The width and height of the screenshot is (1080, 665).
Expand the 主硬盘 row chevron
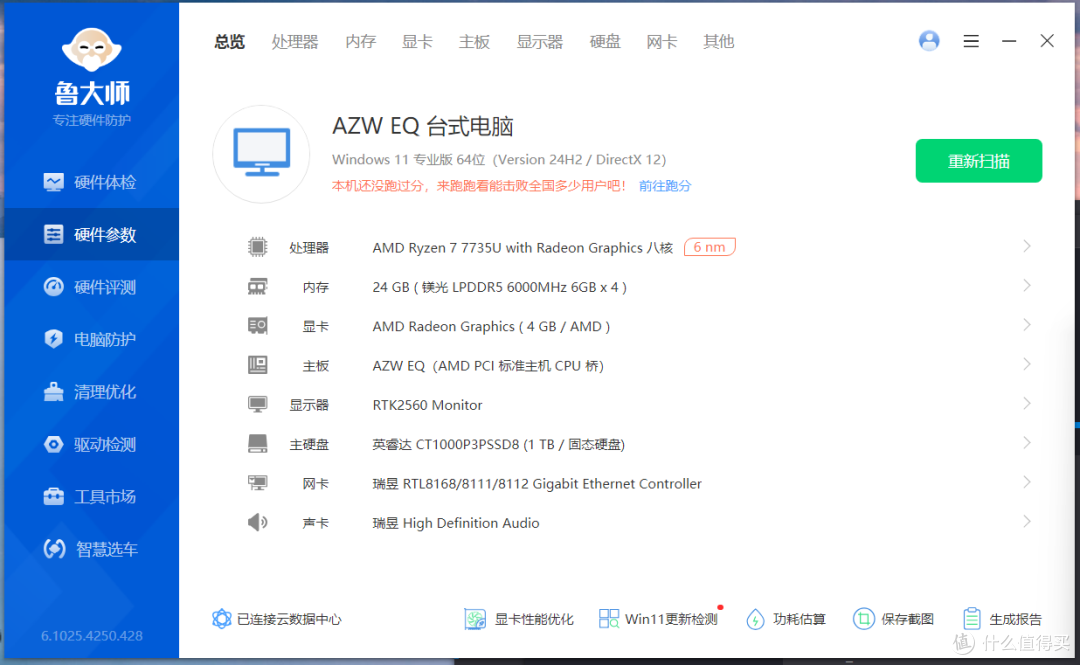pos(1027,443)
